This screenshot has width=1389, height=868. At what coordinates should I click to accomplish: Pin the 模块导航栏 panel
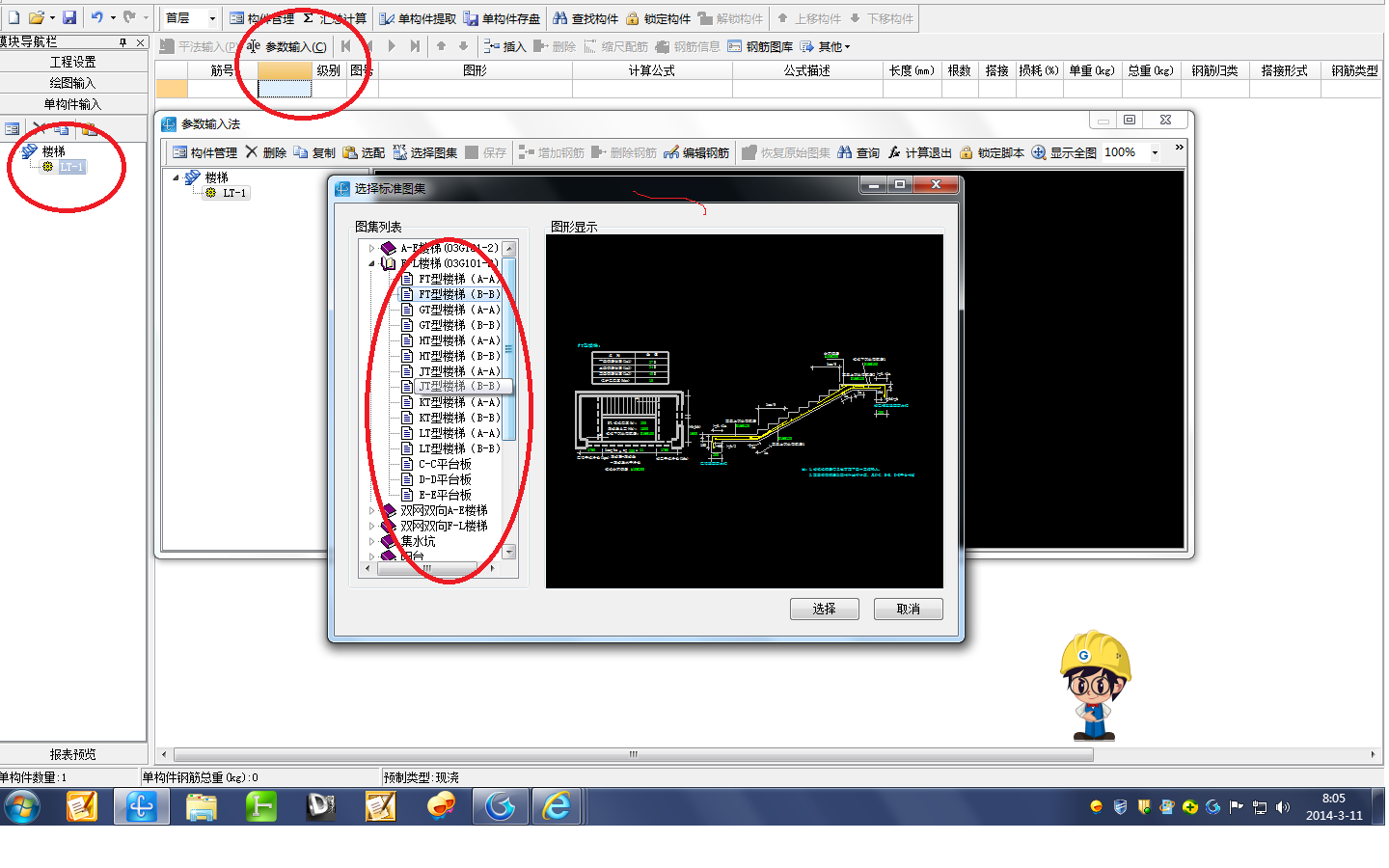coord(123,42)
